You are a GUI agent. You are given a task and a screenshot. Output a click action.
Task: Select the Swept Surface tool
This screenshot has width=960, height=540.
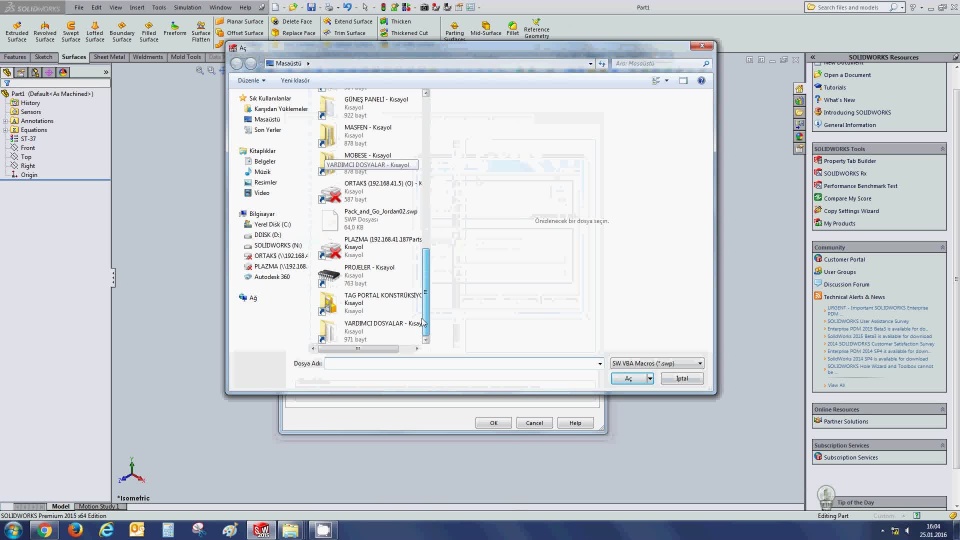click(70, 32)
